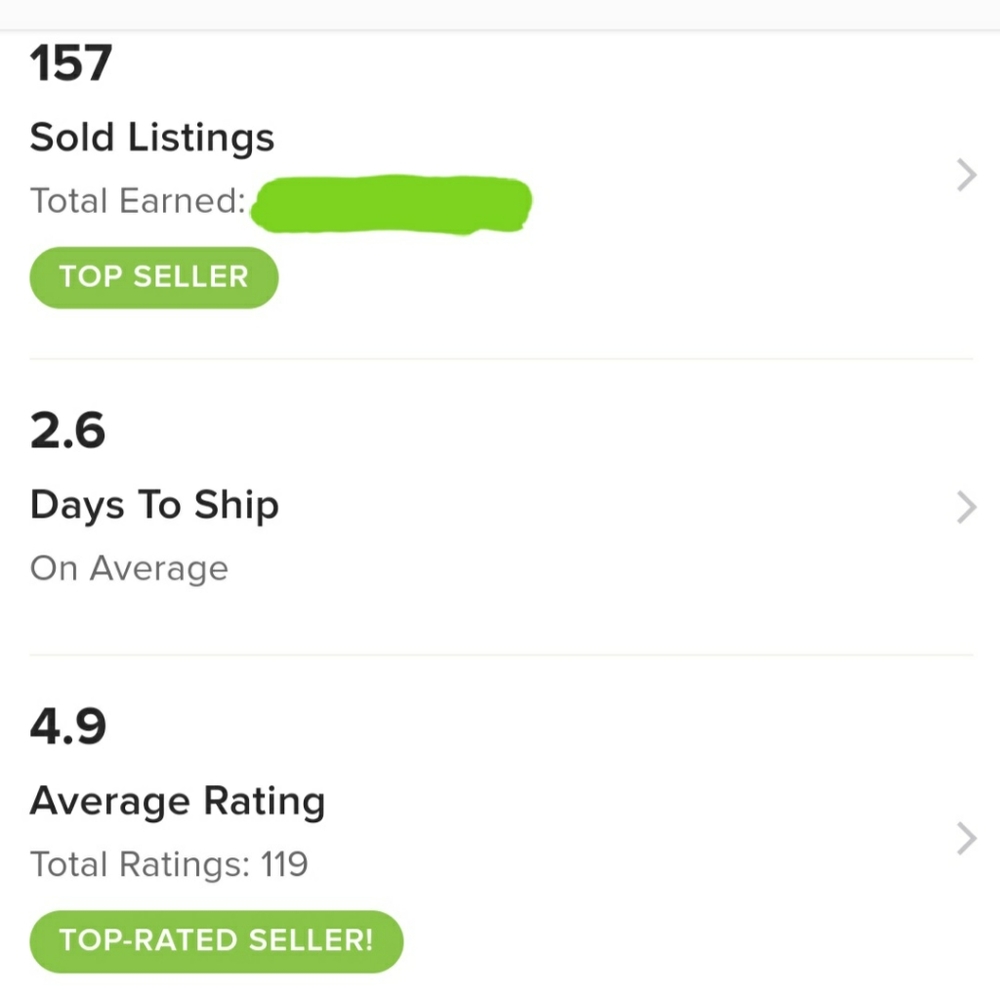The image size is (1000, 998).
Task: Tap the TOP SELLER badge
Action: [153, 277]
